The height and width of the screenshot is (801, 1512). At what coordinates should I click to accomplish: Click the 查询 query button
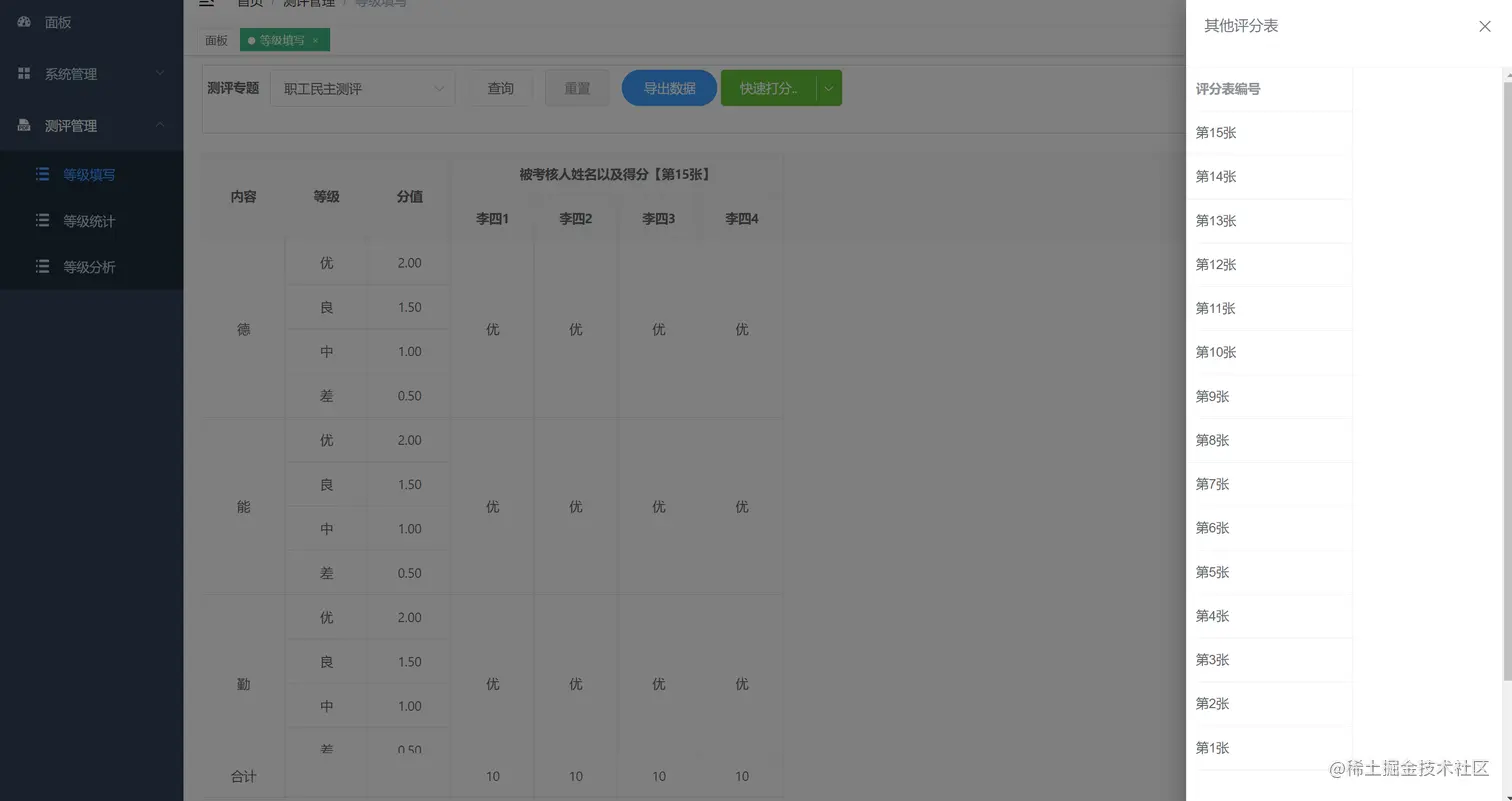tap(500, 88)
